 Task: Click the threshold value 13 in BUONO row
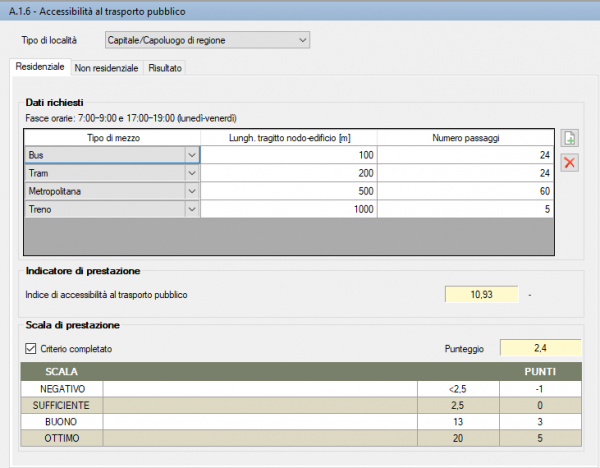point(458,422)
